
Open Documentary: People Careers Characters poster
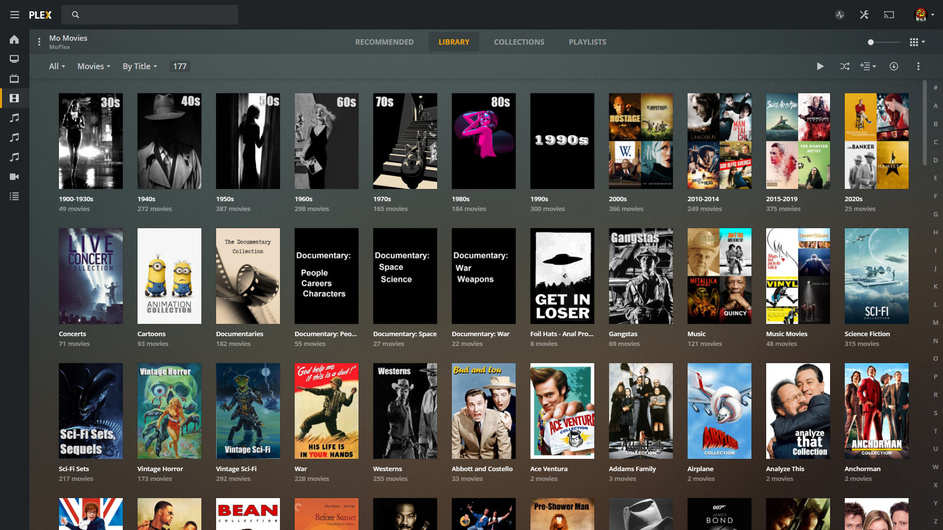tap(327, 276)
